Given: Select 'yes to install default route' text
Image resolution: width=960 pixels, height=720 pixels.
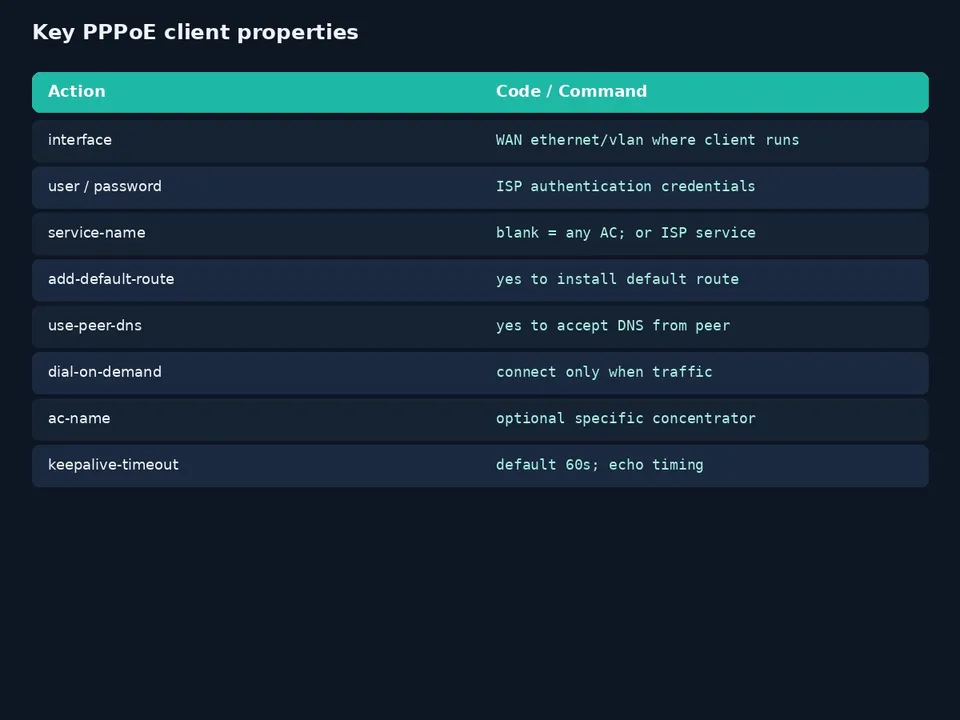Looking at the screenshot, I should (617, 279).
